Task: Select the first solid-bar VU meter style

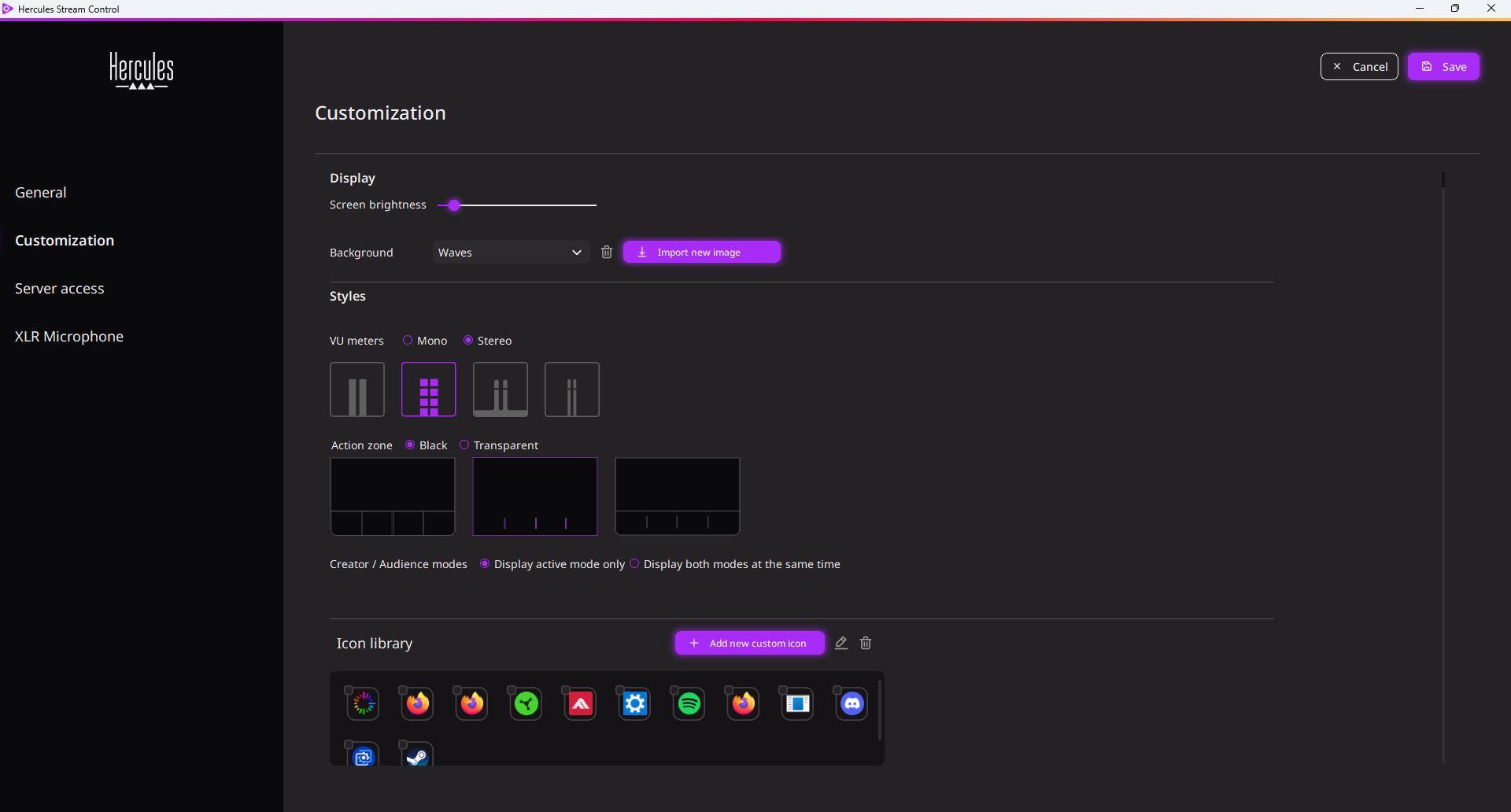Action: pos(357,390)
